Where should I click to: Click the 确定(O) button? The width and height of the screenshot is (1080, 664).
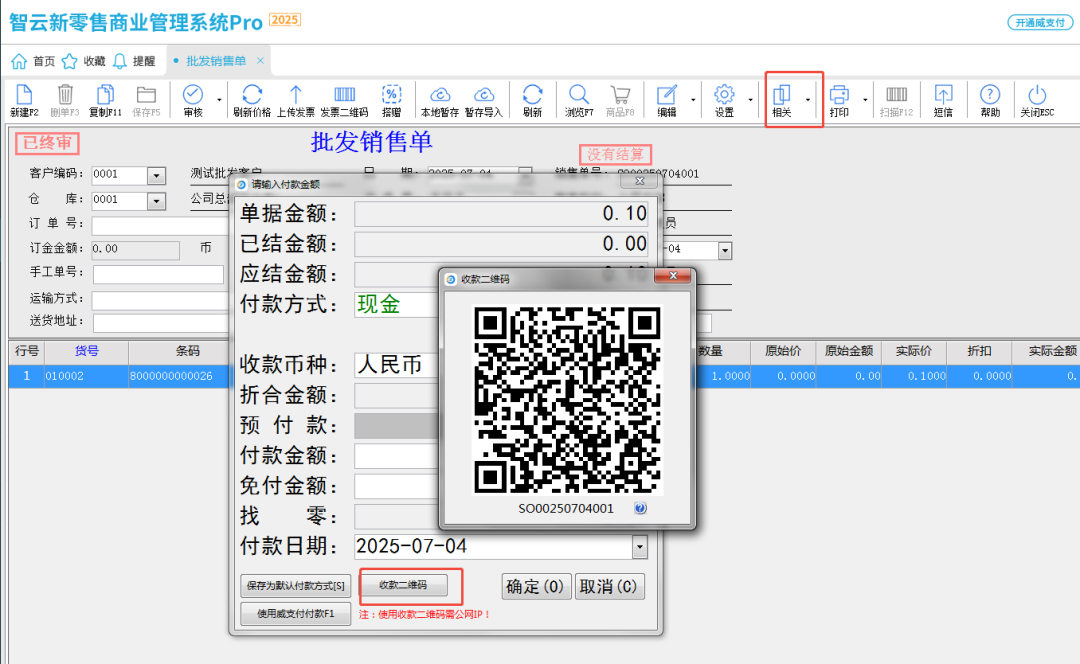pyautogui.click(x=536, y=587)
